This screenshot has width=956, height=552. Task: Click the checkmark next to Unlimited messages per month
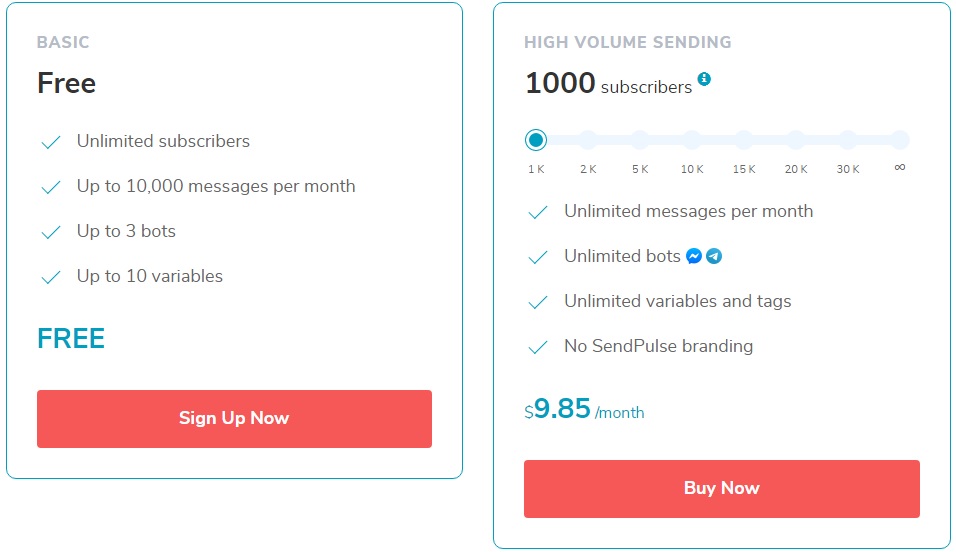[538, 212]
